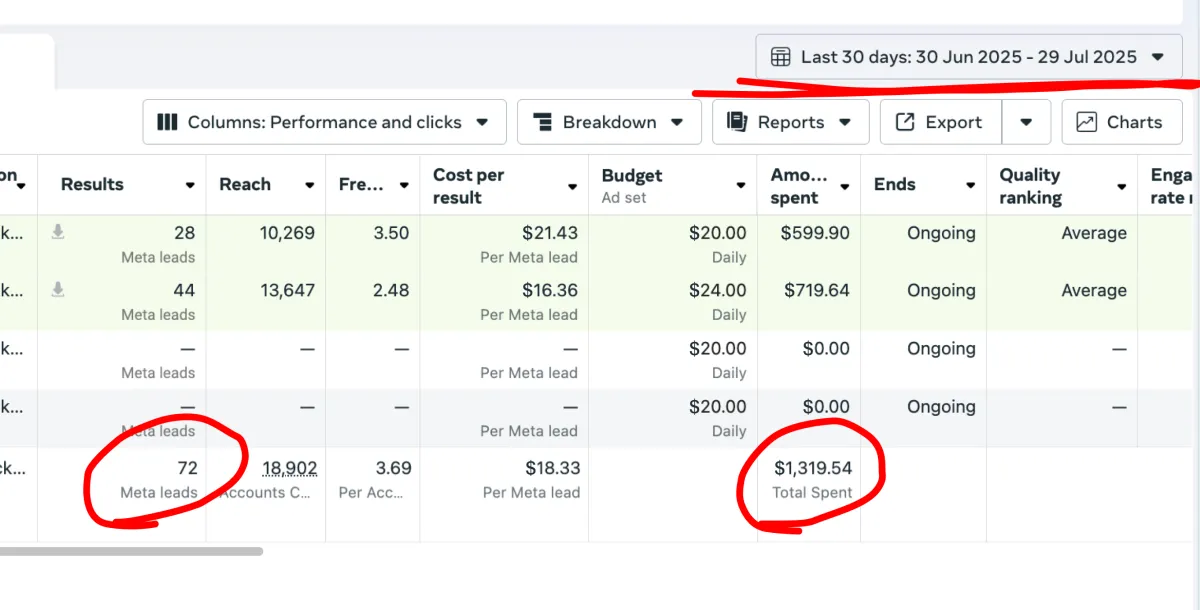
Task: Click the columns icon beside Performance and clicks
Action: click(x=168, y=122)
